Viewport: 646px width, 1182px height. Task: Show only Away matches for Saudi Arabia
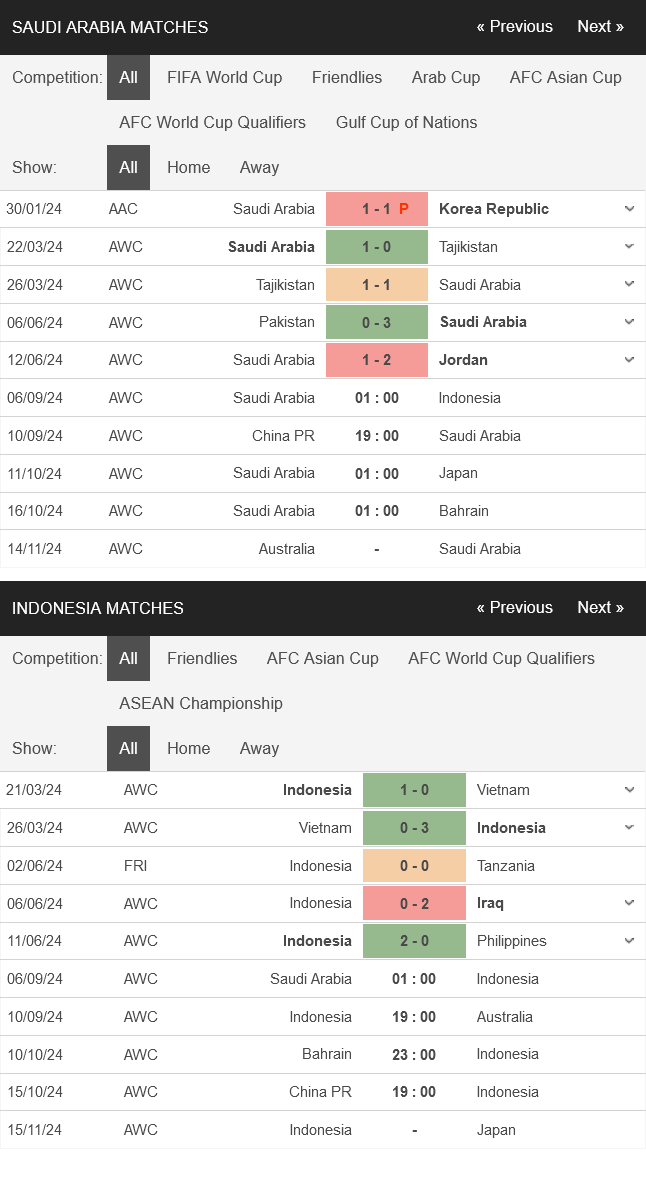click(259, 167)
